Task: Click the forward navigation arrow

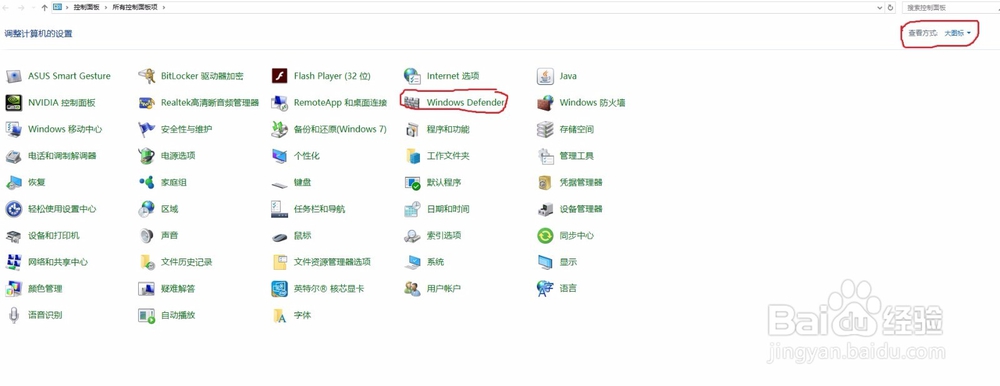Action: click(21, 8)
